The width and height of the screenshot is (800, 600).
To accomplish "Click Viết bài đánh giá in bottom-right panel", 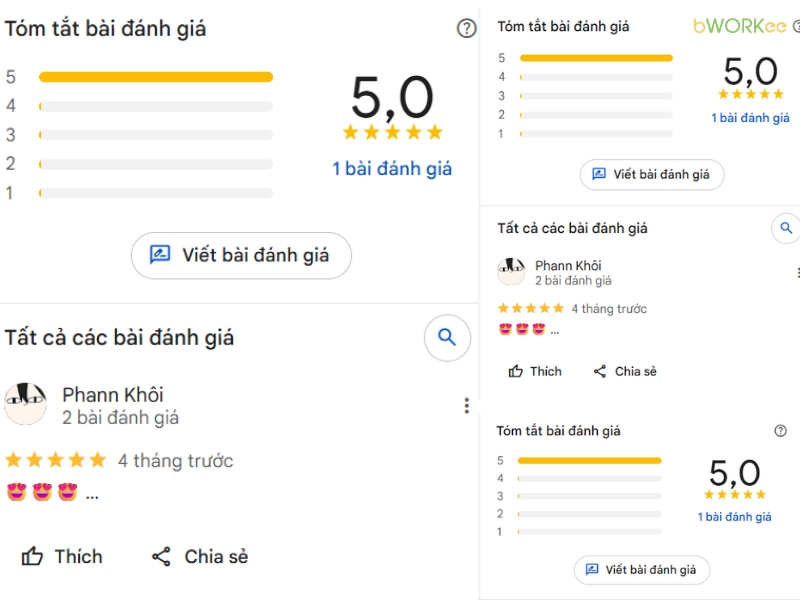I will (641, 570).
